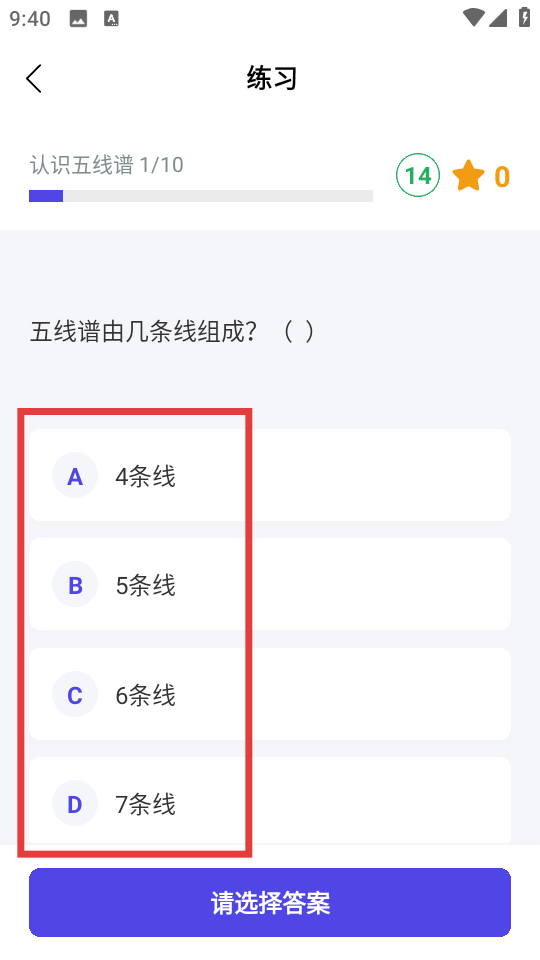540x960 pixels.
Task: Tap the orange star score icon
Action: 468,176
